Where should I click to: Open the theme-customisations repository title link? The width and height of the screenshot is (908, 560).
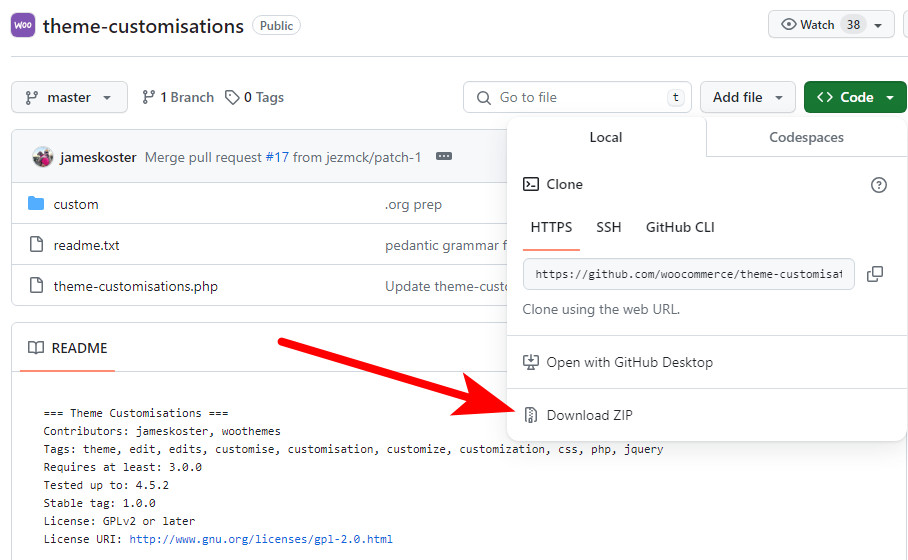143,26
